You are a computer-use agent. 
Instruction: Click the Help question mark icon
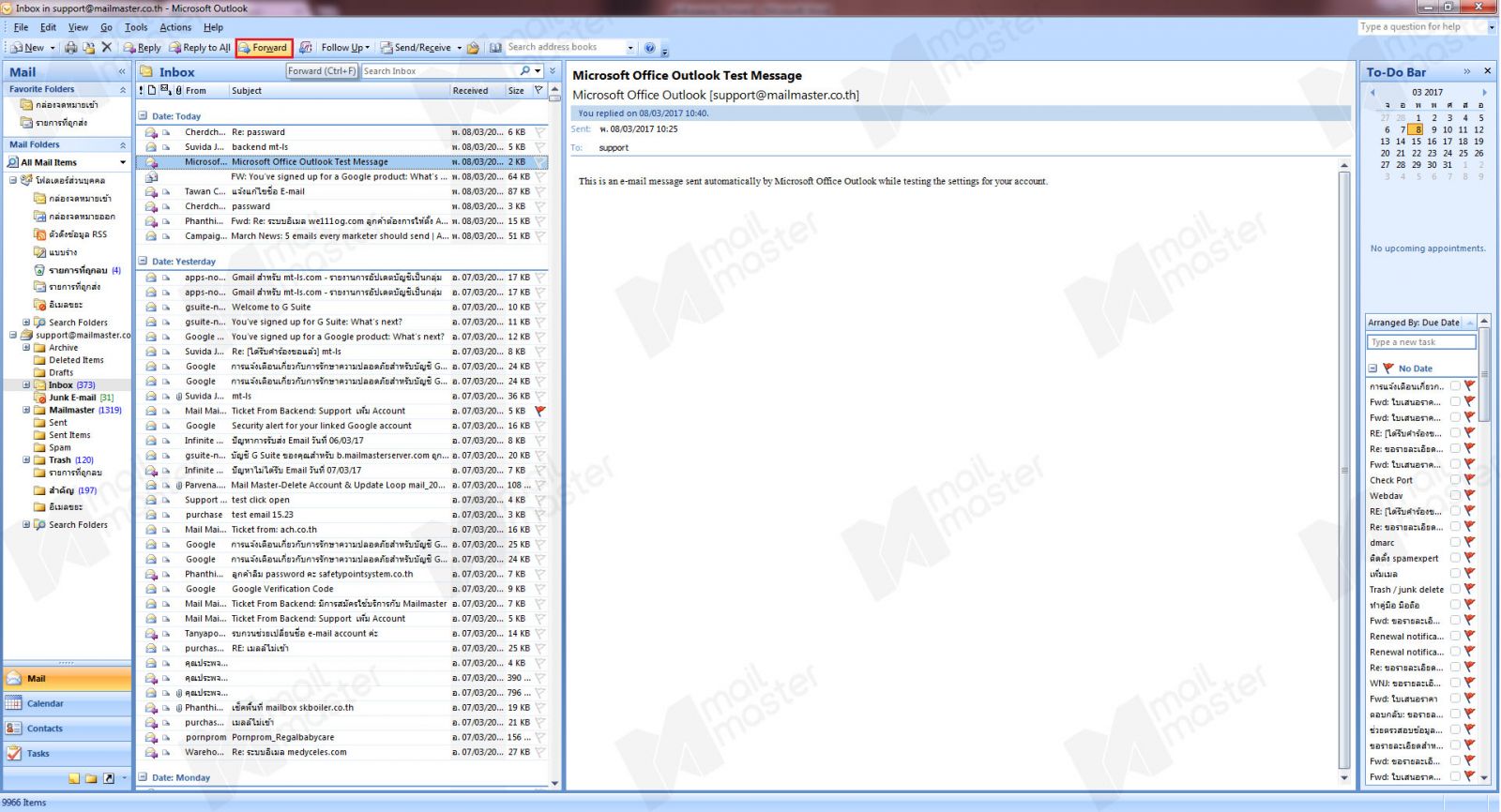[649, 47]
